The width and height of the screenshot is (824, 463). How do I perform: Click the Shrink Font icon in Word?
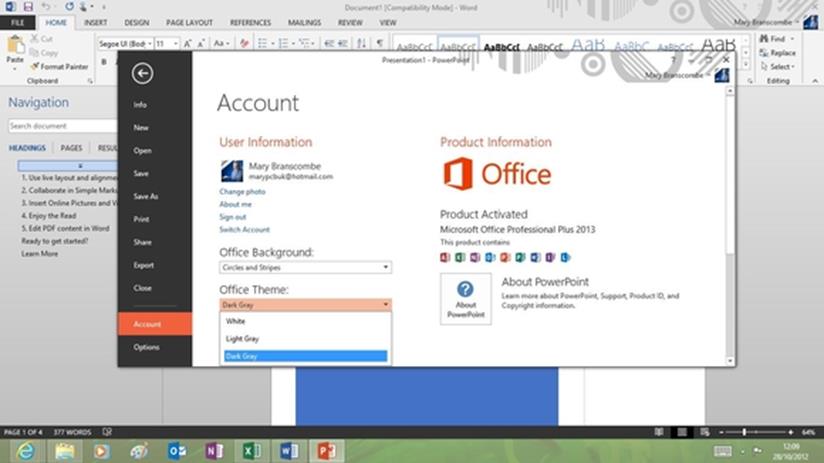(201, 44)
